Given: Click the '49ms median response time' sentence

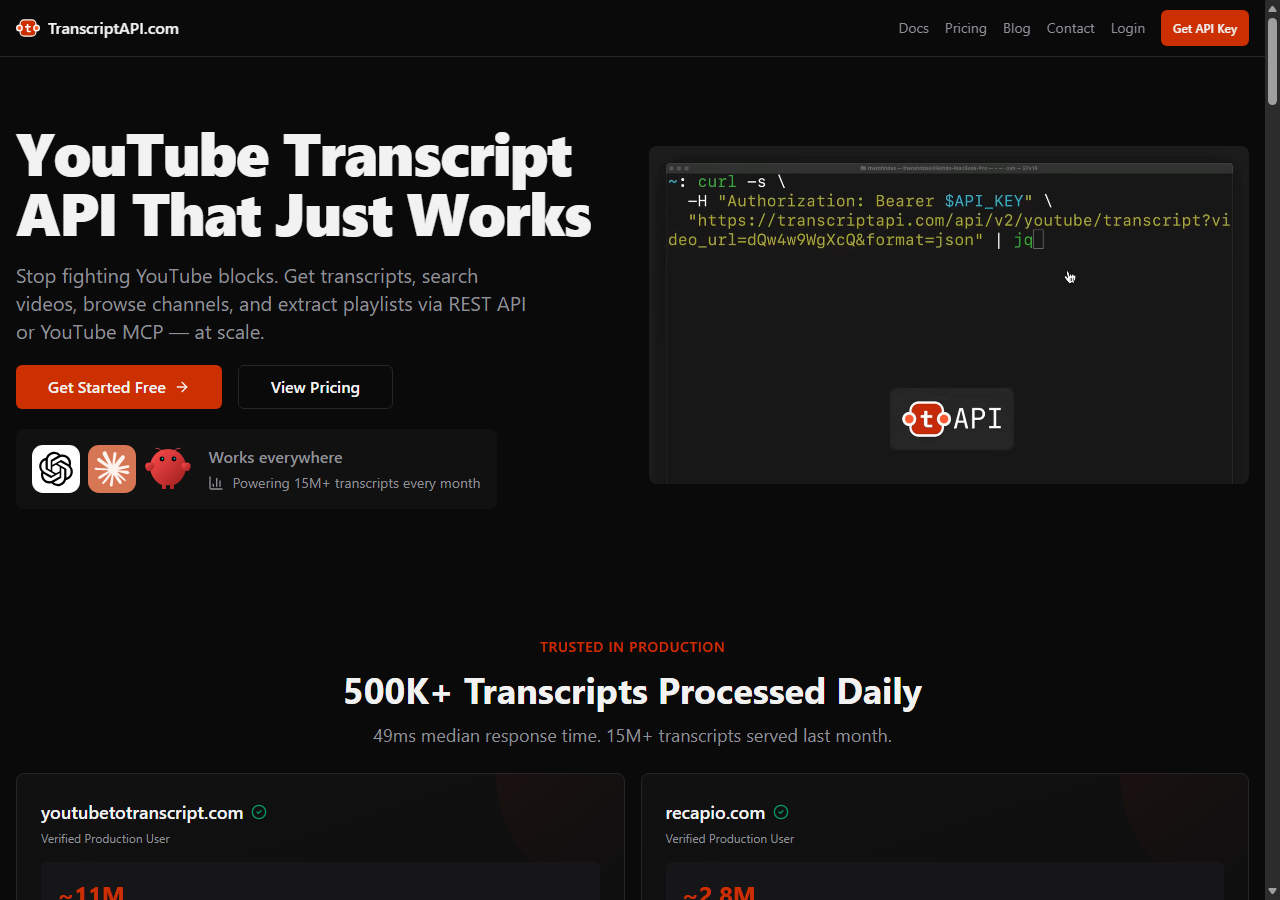Looking at the screenshot, I should point(632,736).
